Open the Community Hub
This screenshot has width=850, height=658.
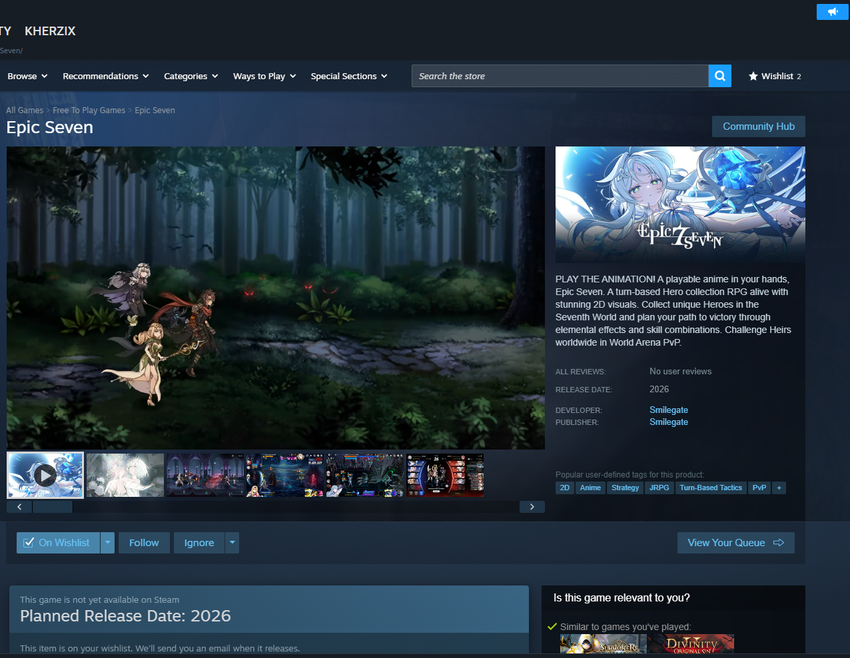point(758,126)
